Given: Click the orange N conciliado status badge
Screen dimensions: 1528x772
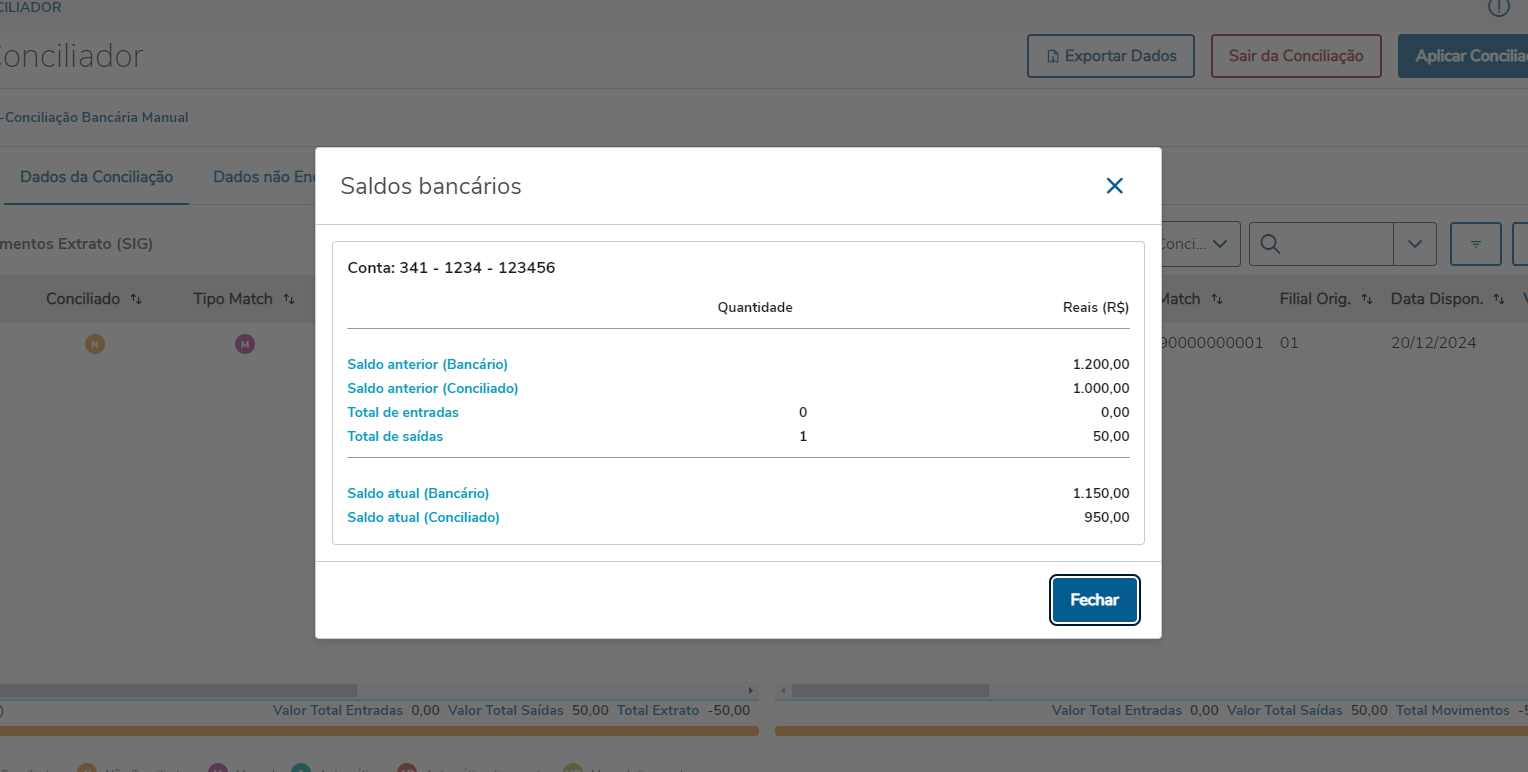Looking at the screenshot, I should coord(94,344).
